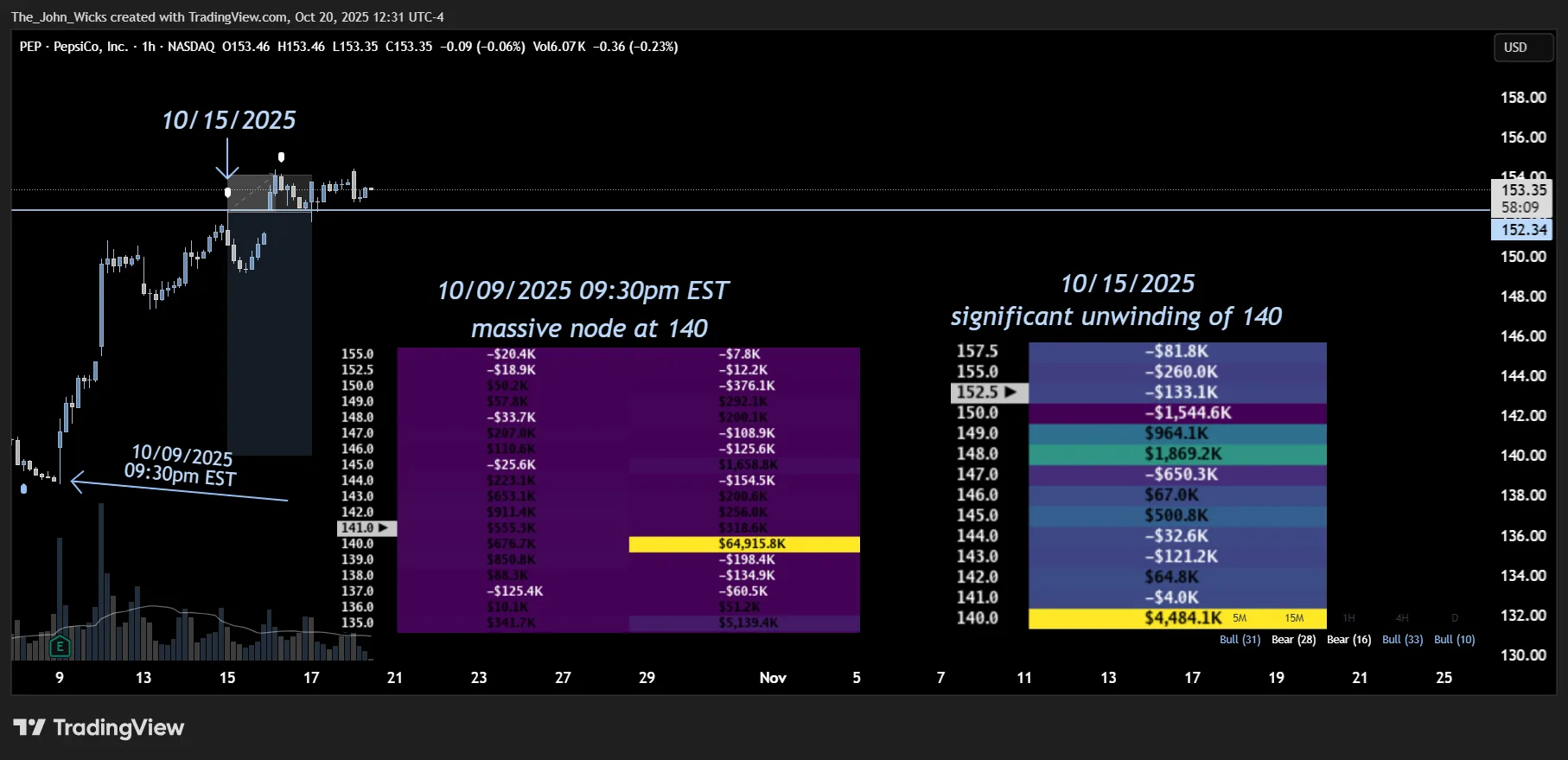Image resolution: width=1568 pixels, height=760 pixels.
Task: Select the yellow $4,484.1K cell
Action: click(1177, 618)
